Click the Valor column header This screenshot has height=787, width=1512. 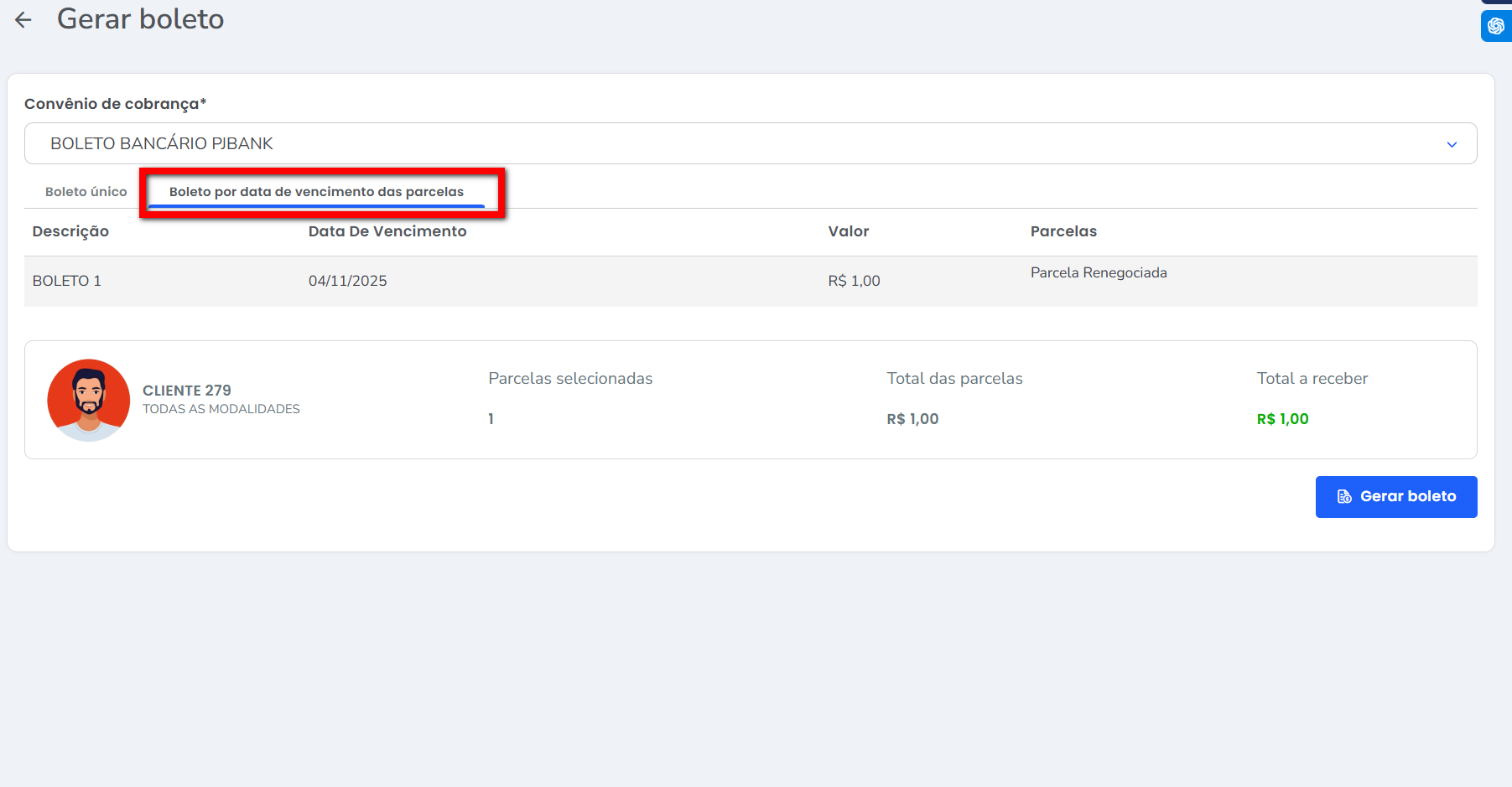[848, 231]
